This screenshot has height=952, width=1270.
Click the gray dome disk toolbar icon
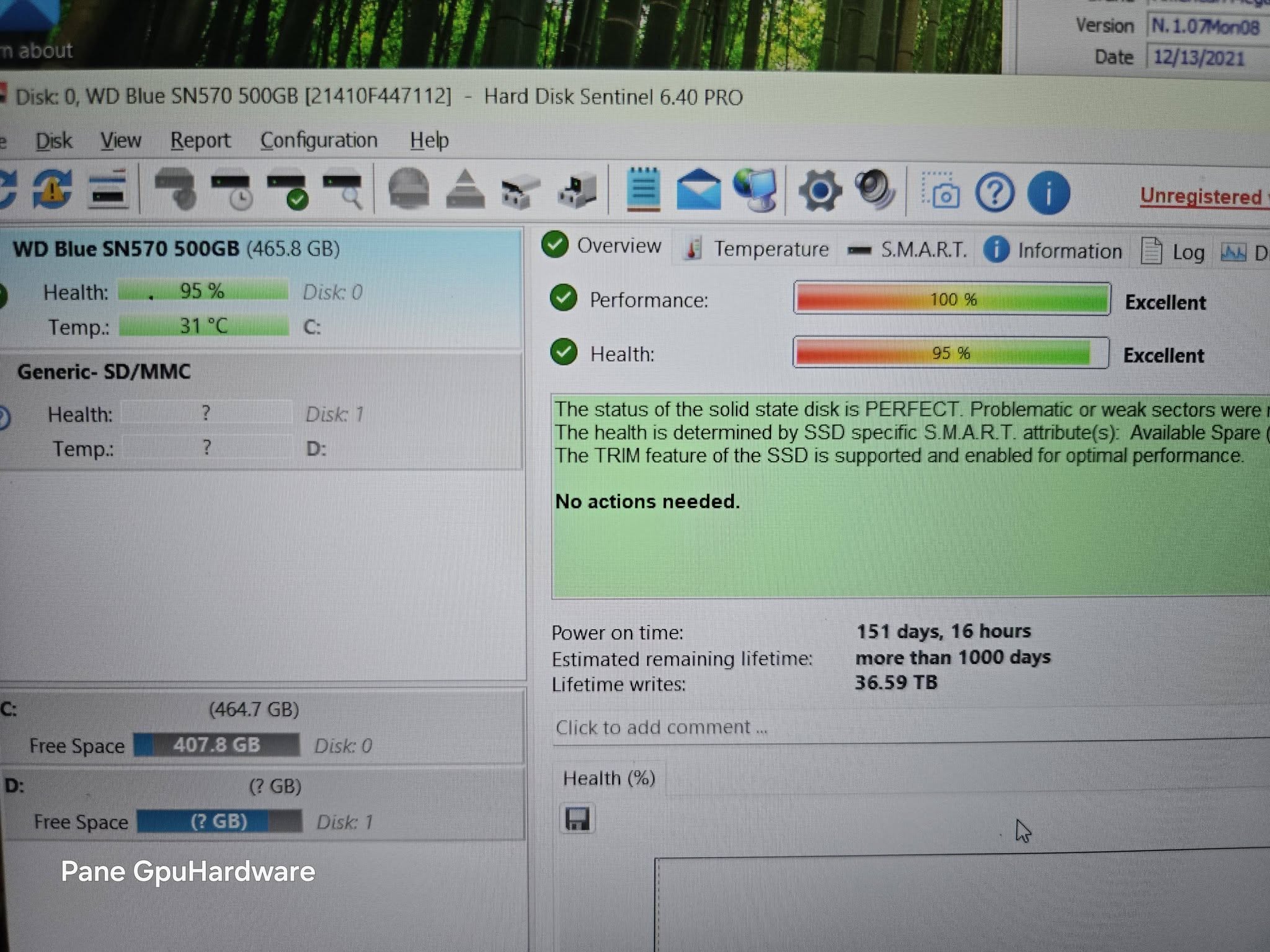click(x=408, y=188)
